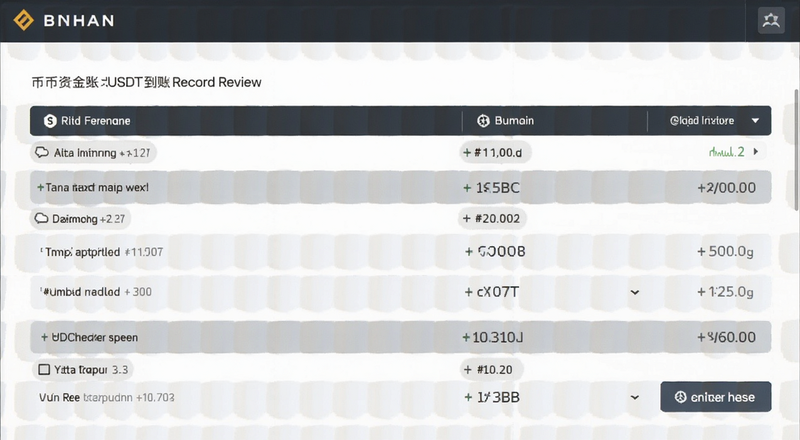Click the BNHAN brand name text
Image resolution: width=800 pixels, height=440 pixels.
79,20
